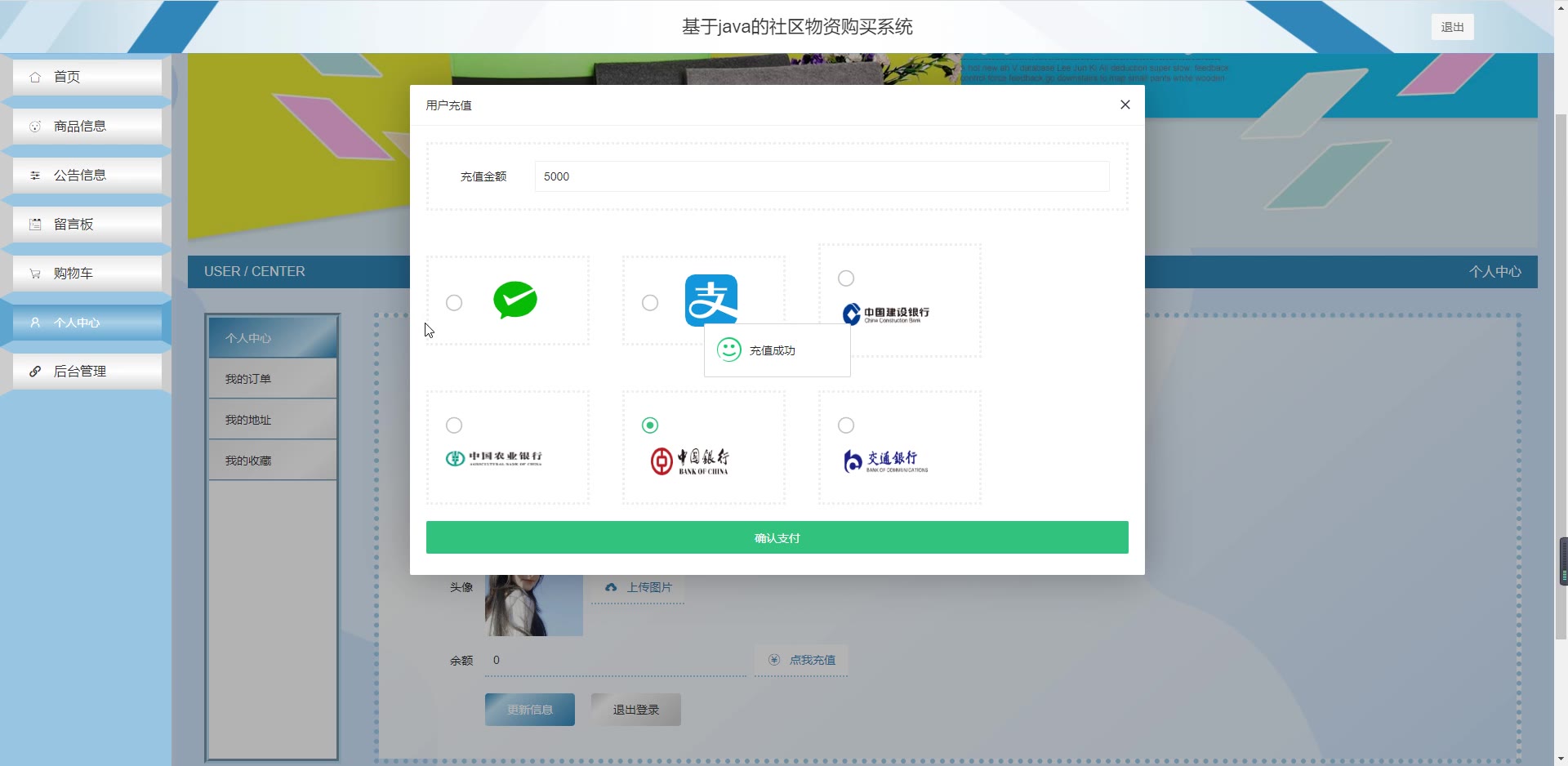Open the 留言板 menu item
1568x766 pixels.
87,225
